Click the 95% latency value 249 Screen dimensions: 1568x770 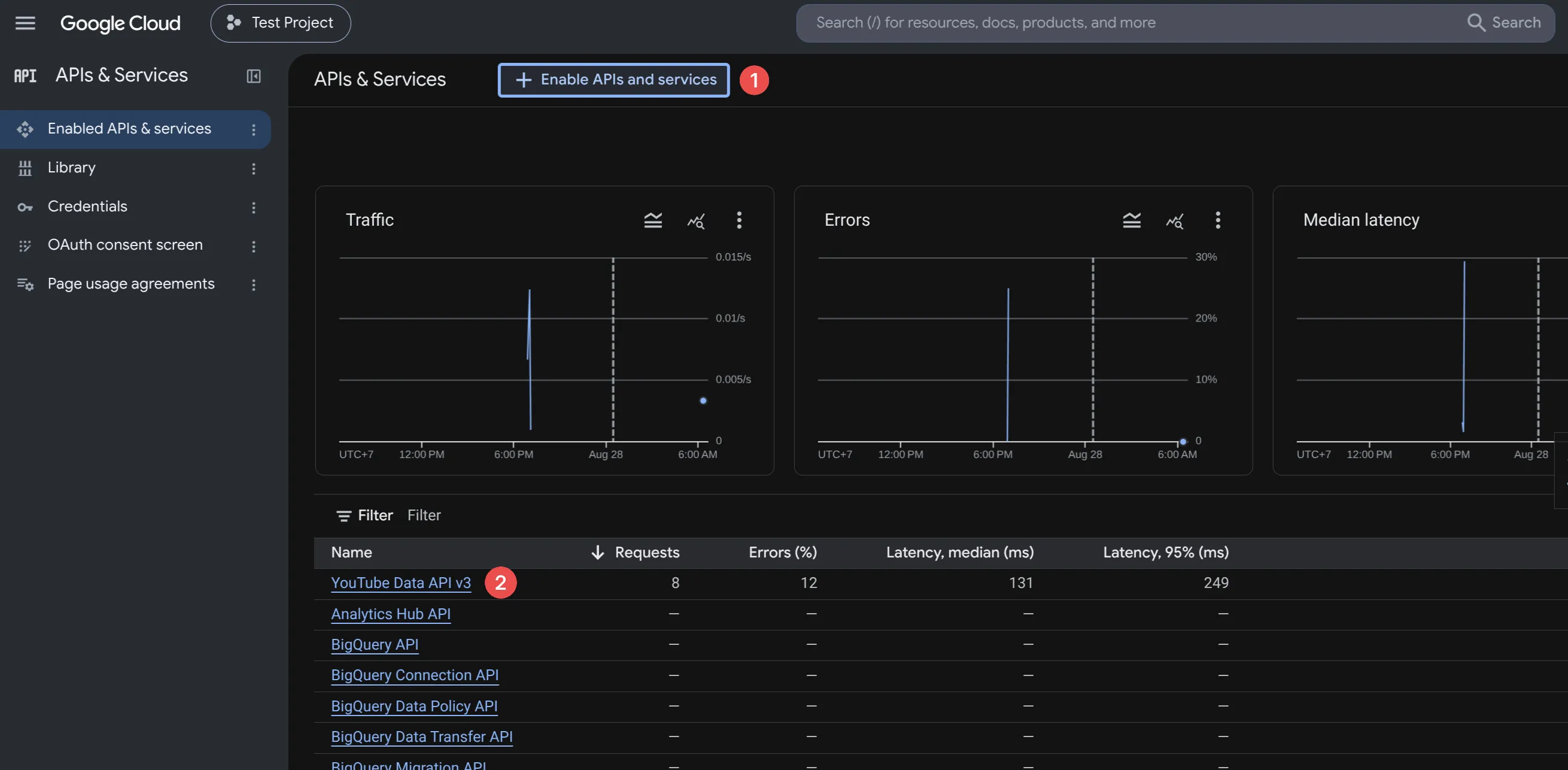1215,583
